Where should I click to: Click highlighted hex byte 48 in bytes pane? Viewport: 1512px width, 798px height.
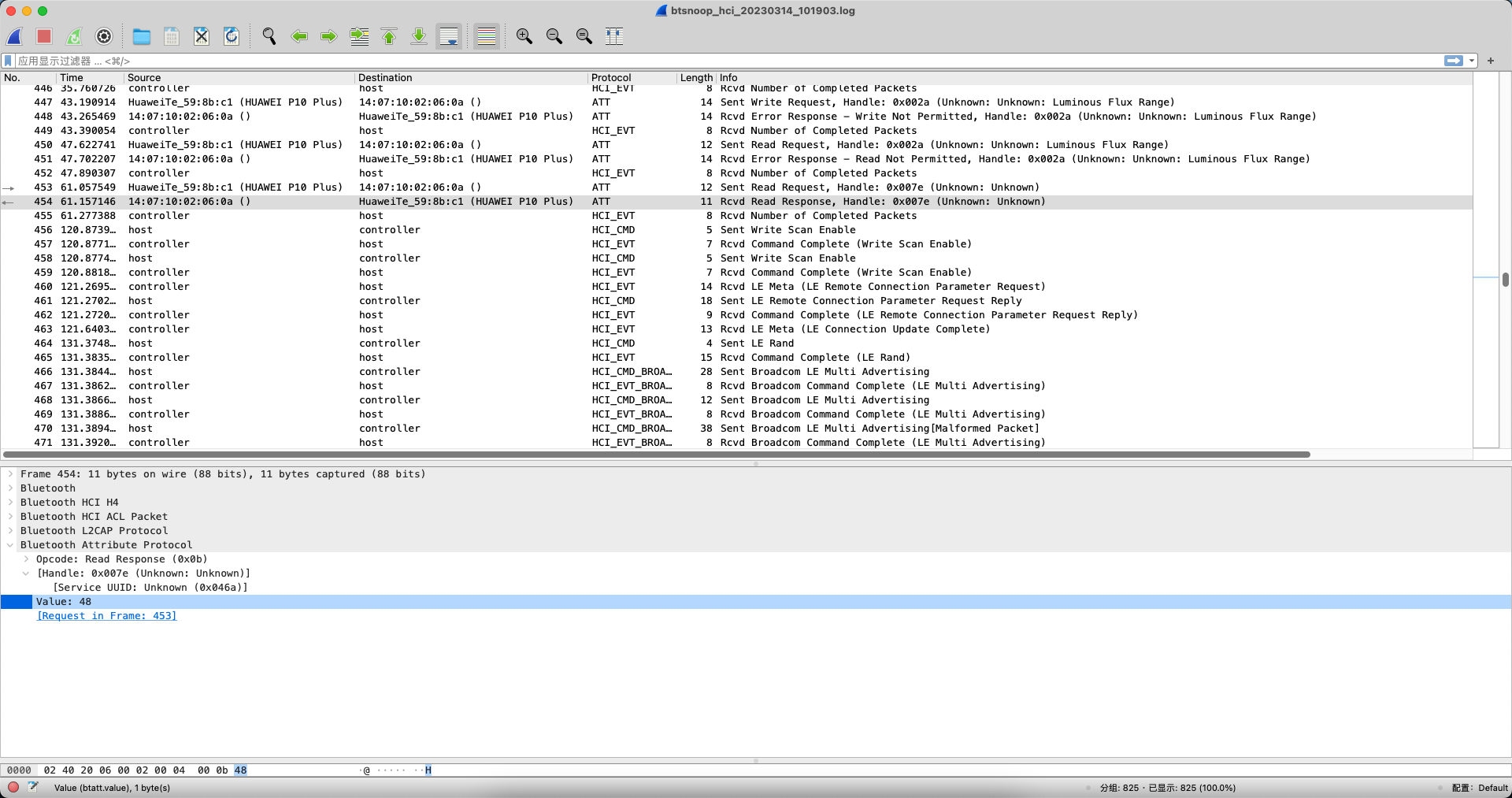[240, 770]
